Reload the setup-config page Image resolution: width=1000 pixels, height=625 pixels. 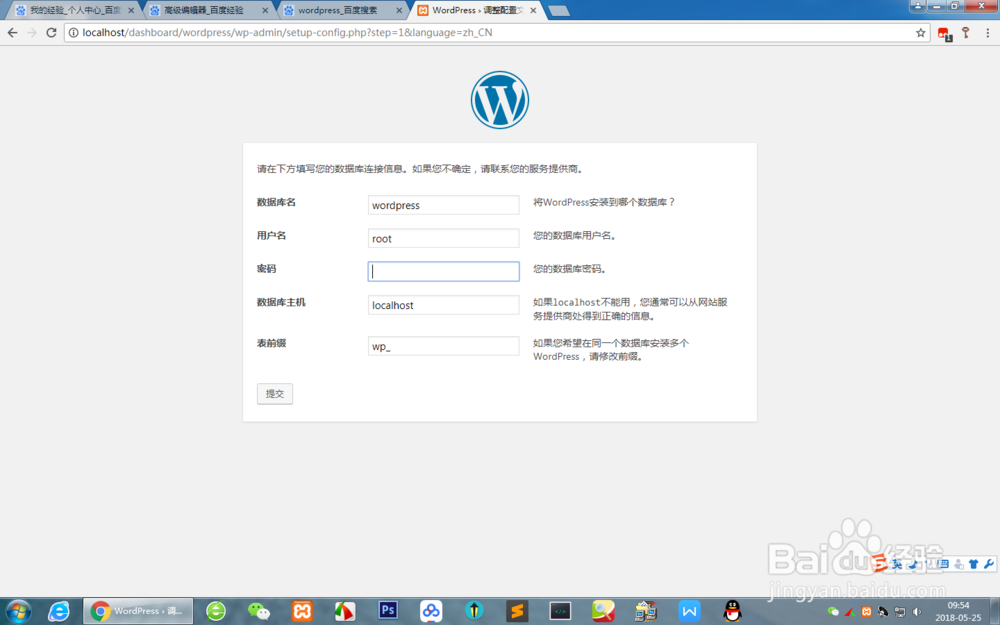pos(50,32)
